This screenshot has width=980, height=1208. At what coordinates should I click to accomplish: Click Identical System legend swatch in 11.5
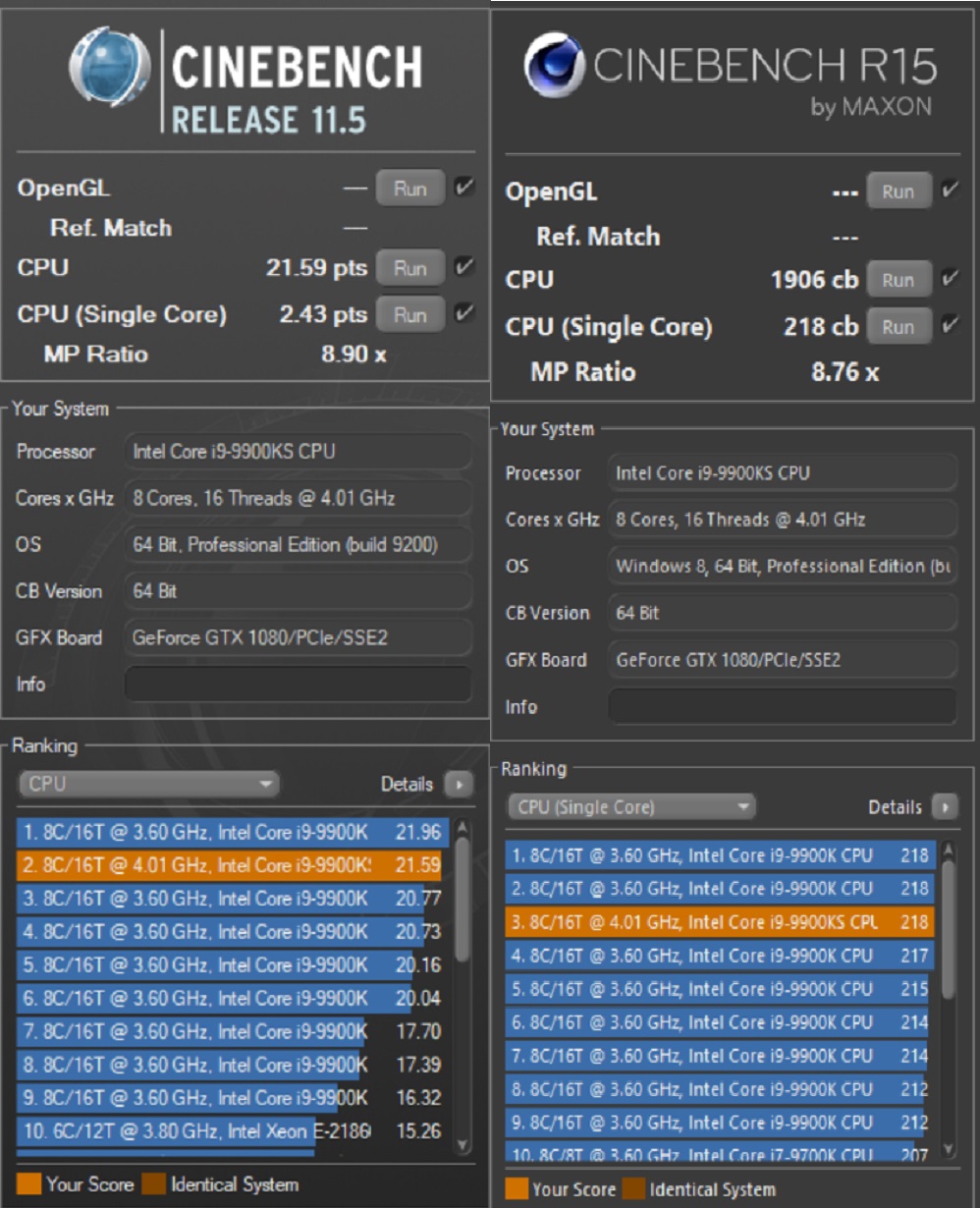point(154,1183)
